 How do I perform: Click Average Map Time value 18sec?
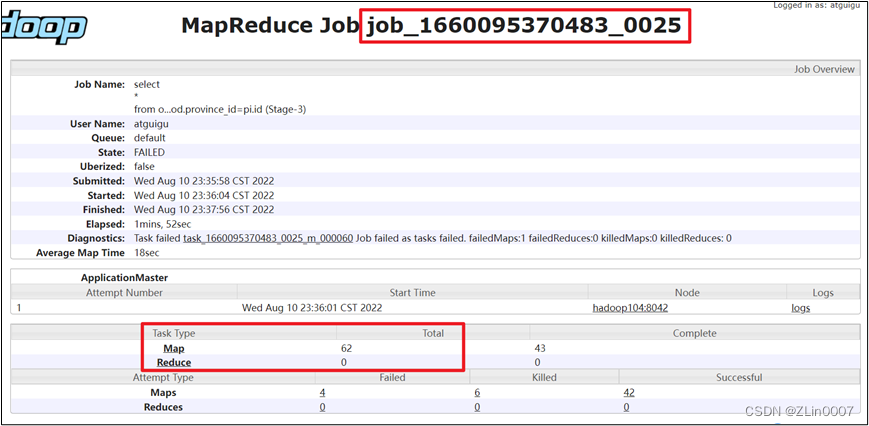click(147, 253)
